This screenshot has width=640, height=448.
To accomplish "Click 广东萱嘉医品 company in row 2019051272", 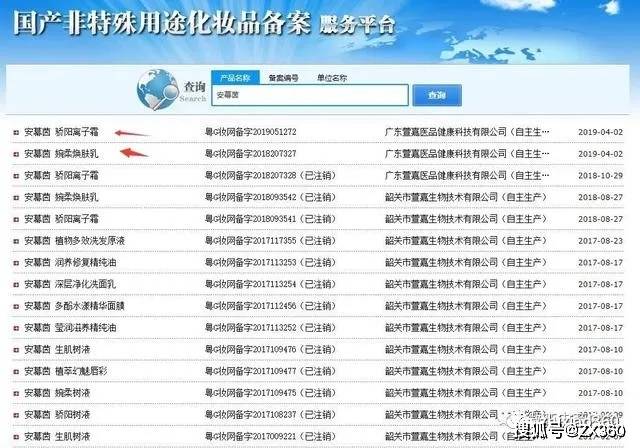I will pos(467,132).
